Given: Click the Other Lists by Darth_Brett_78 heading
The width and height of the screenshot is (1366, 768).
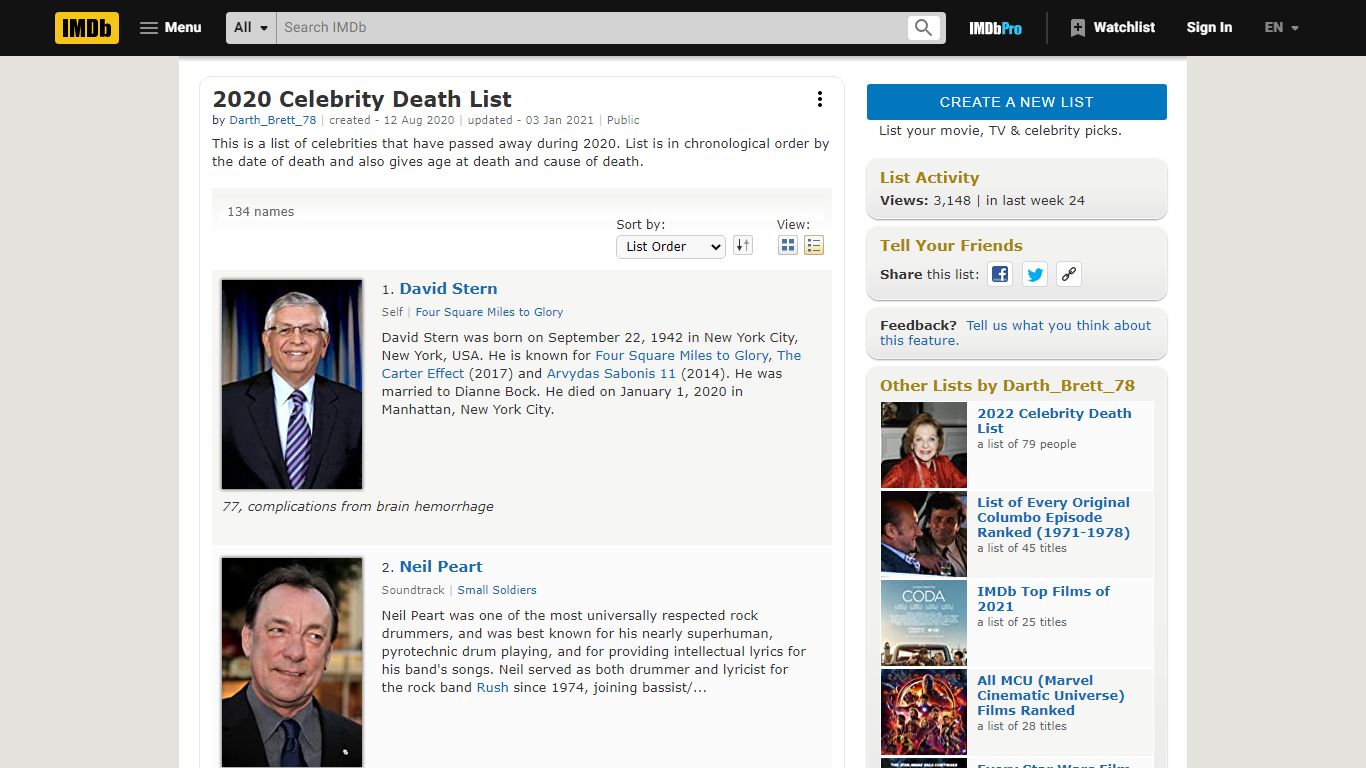Looking at the screenshot, I should [x=1007, y=386].
